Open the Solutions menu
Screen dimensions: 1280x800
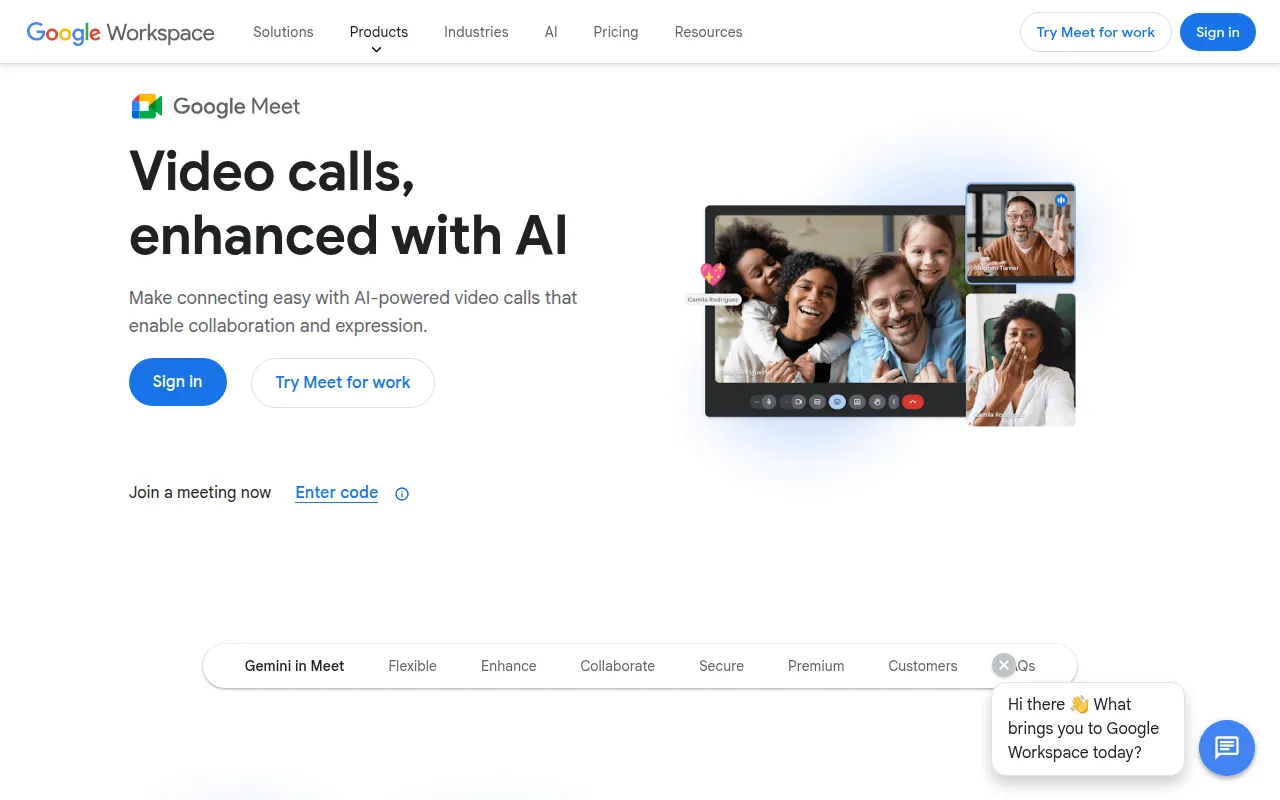283,32
